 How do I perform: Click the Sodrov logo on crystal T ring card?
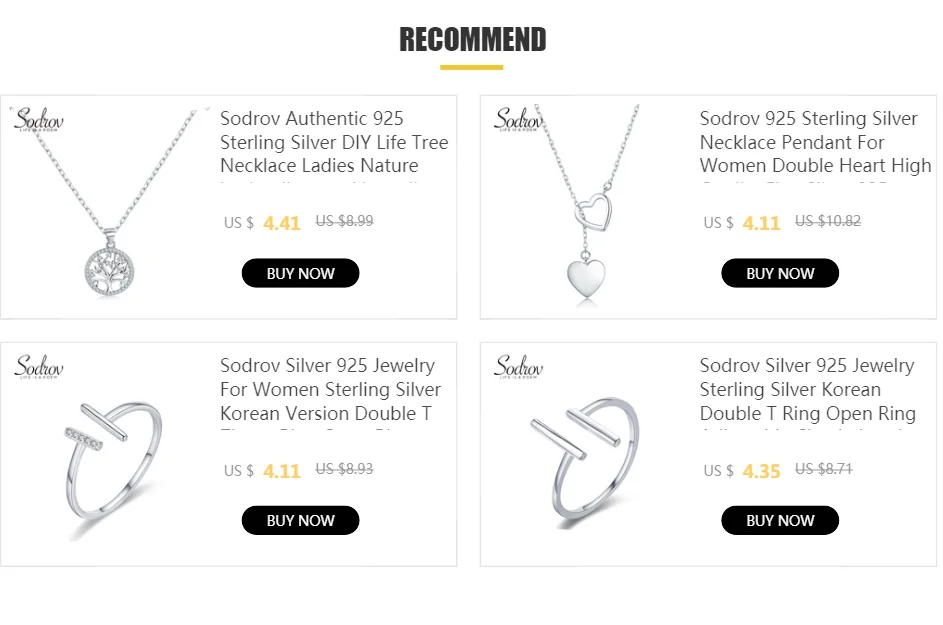38,368
